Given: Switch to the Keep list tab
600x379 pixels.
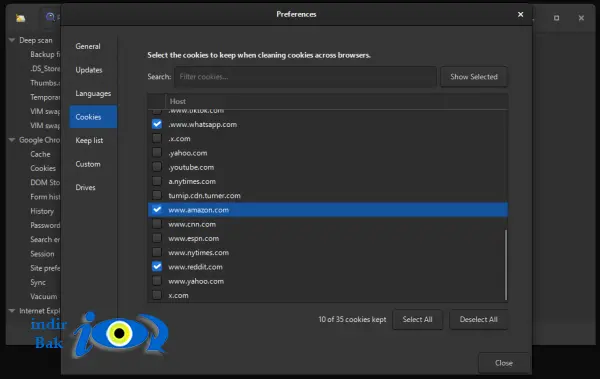Looking at the screenshot, I should 89,140.
